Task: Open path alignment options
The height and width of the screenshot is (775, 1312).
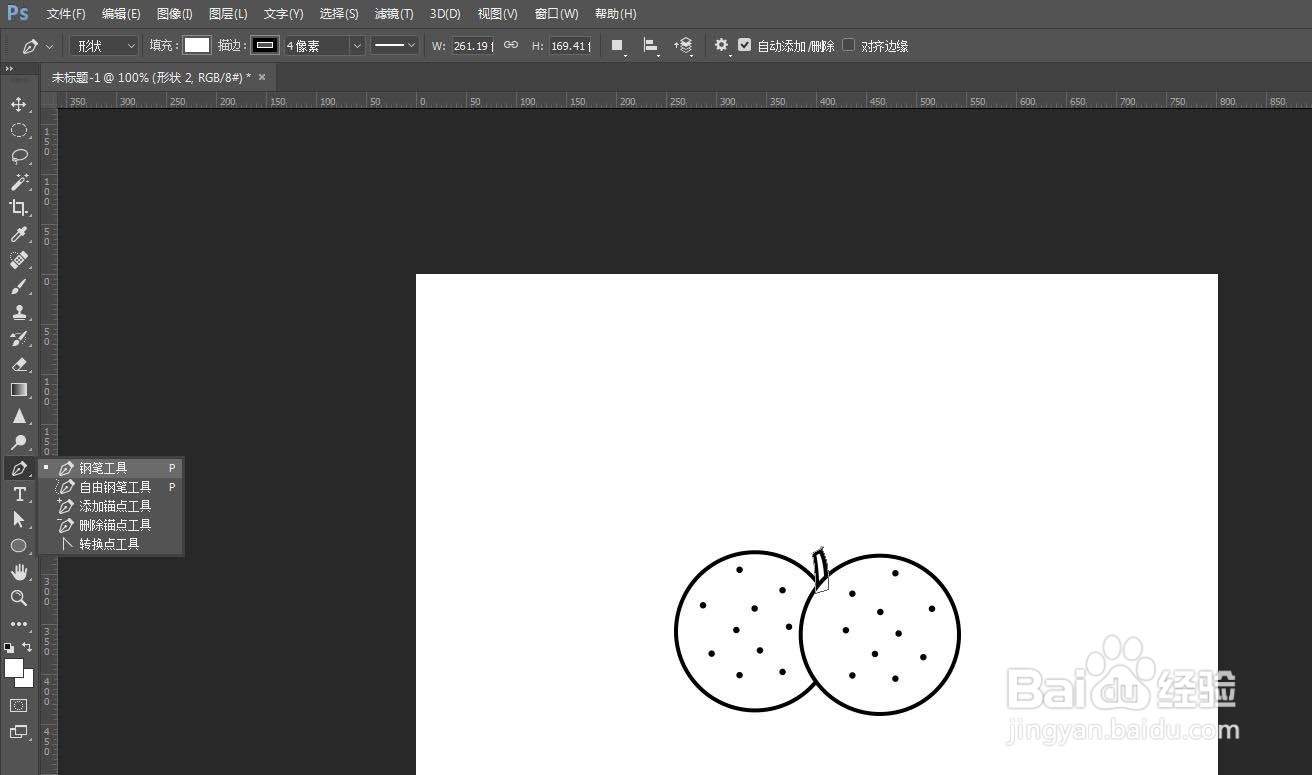Action: pos(651,46)
